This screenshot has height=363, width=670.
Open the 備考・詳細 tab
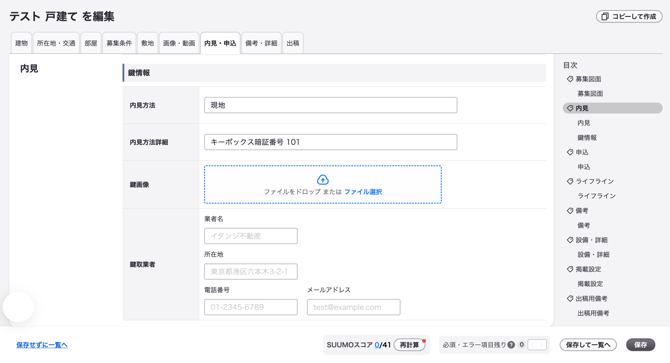click(x=261, y=43)
